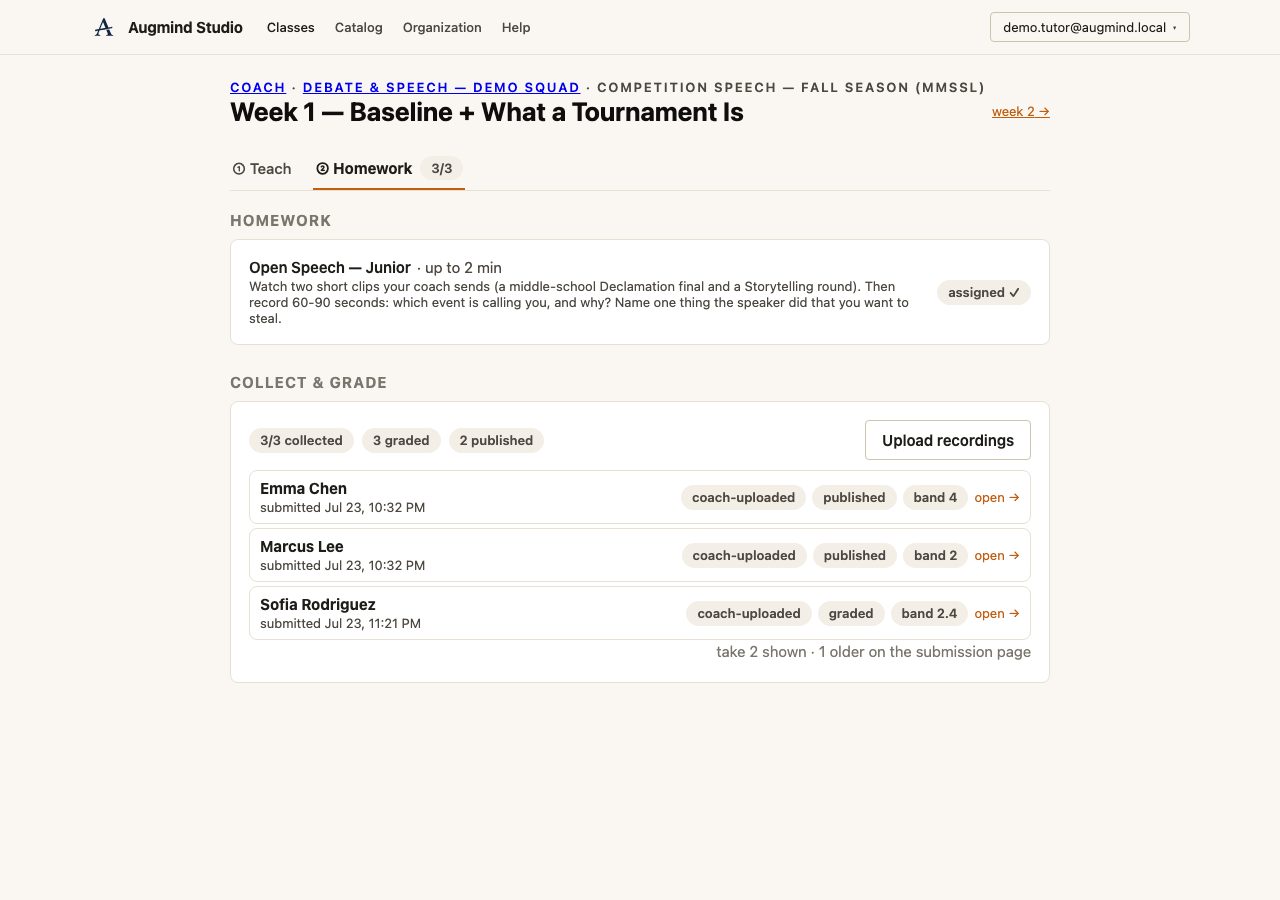Click the 3/3 collected status chip

pyautogui.click(x=301, y=440)
